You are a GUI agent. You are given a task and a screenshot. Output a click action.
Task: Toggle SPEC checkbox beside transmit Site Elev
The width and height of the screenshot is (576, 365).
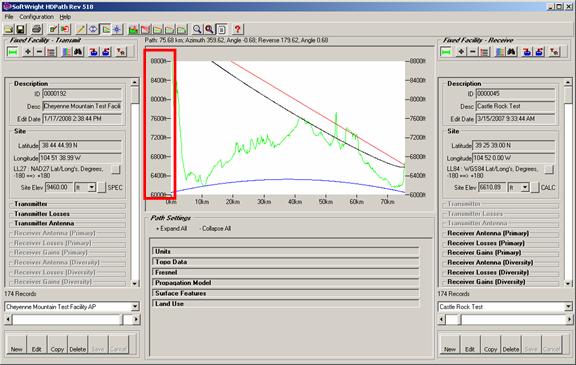pos(102,188)
